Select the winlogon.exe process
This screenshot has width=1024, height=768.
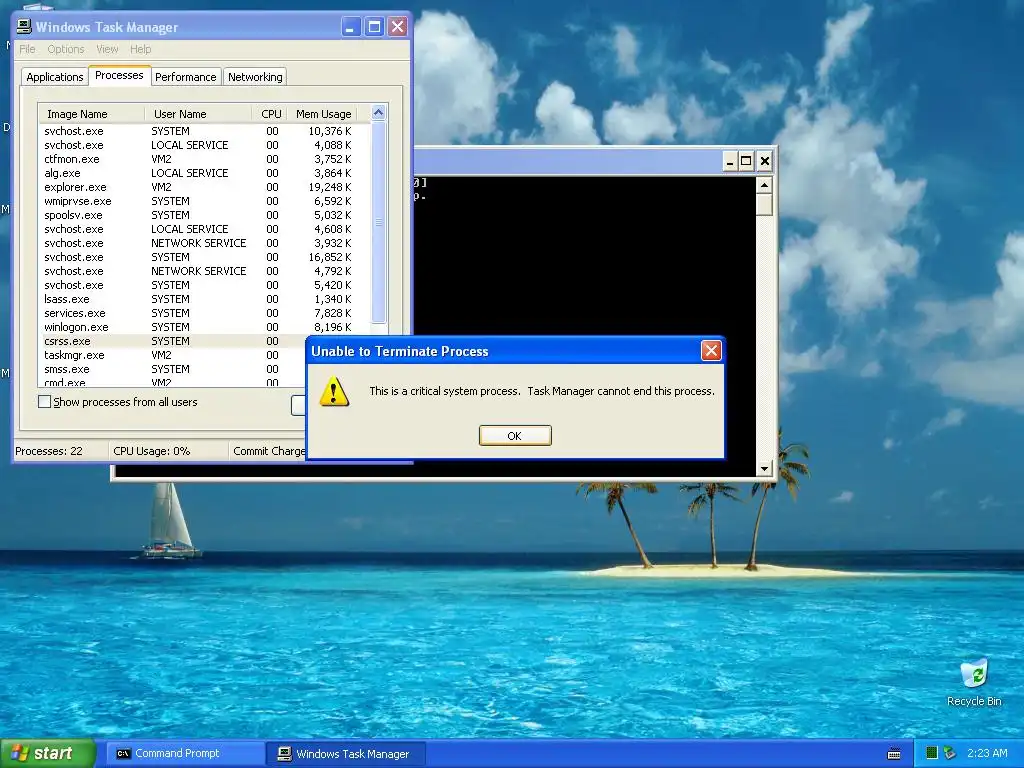click(x=204, y=327)
